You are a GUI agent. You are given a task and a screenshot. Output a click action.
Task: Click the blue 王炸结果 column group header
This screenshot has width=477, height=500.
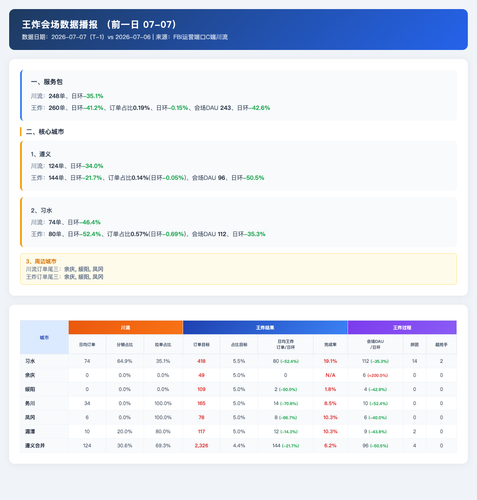[265, 328]
